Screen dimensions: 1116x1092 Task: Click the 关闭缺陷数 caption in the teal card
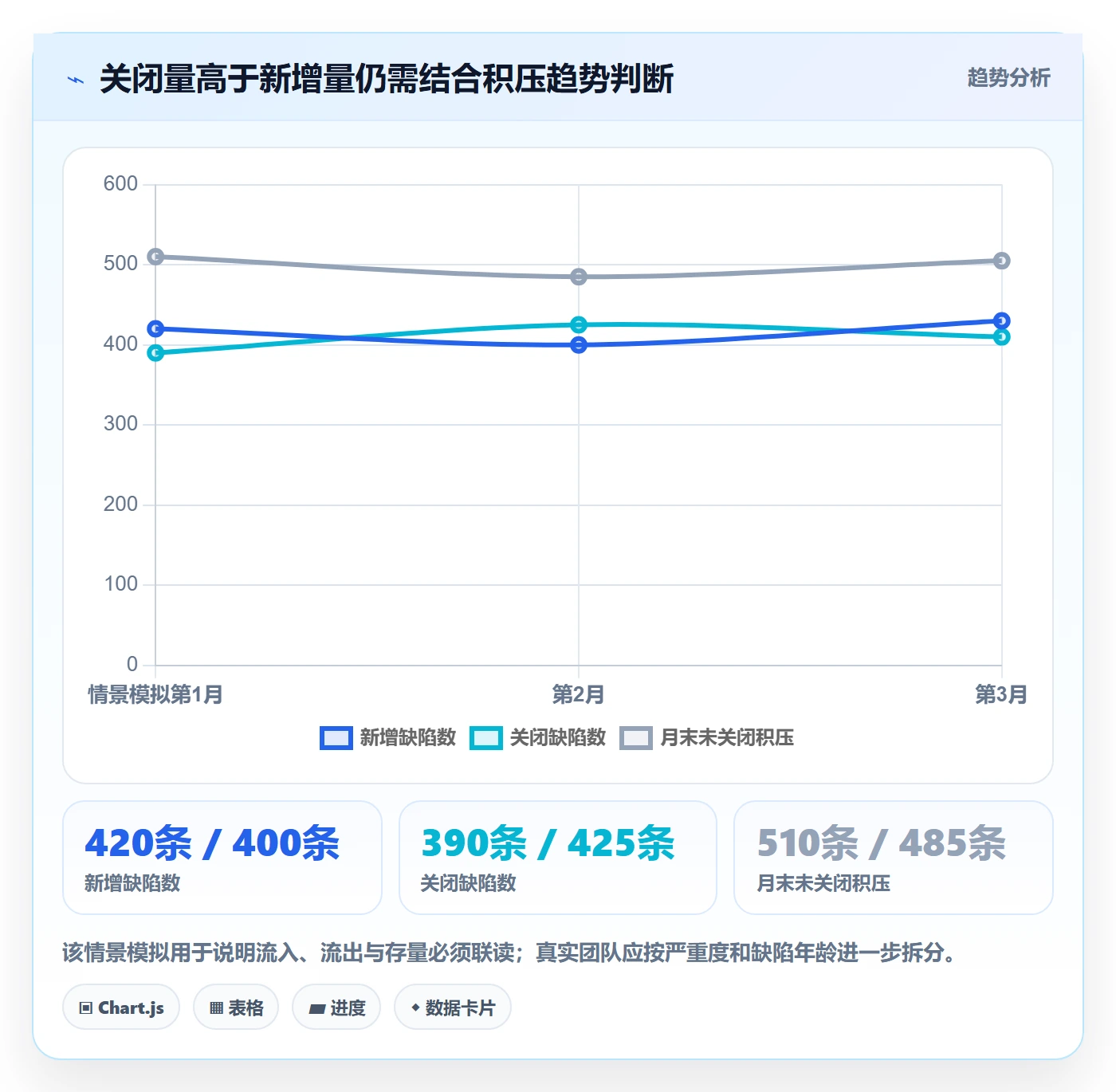coord(468,883)
